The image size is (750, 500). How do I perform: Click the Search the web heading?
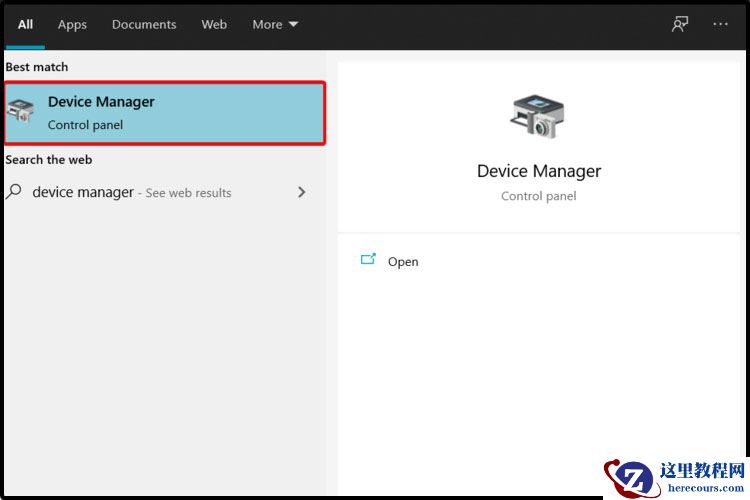pyautogui.click(x=49, y=160)
